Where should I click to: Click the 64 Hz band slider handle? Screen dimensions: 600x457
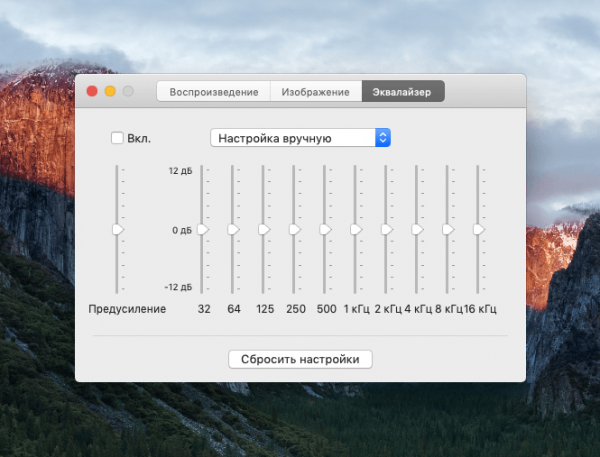coord(233,229)
